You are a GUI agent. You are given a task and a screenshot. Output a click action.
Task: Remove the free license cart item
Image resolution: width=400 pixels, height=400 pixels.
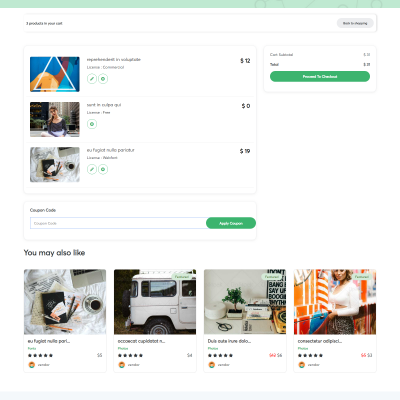(x=92, y=124)
